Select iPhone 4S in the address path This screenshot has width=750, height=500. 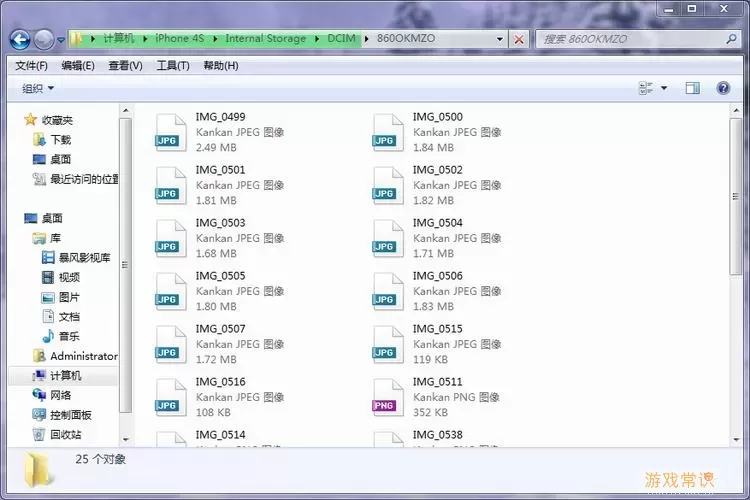(179, 38)
